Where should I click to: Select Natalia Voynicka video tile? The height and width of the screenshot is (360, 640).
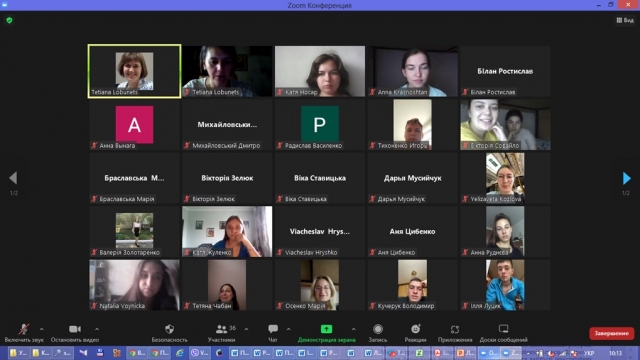134,285
